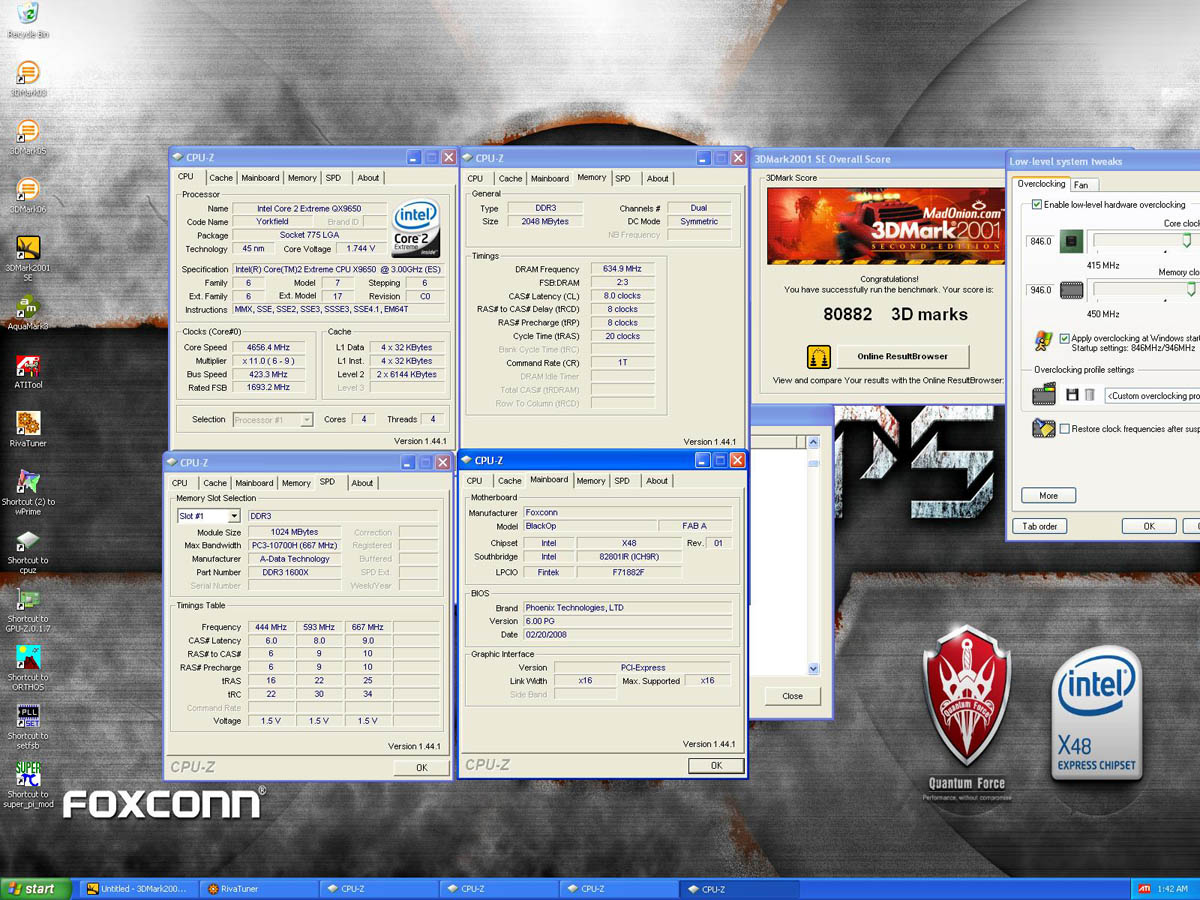Click the 3DMark2001 ResultBrowser icon
Image resolution: width=1200 pixels, height=900 pixels.
coord(819,356)
